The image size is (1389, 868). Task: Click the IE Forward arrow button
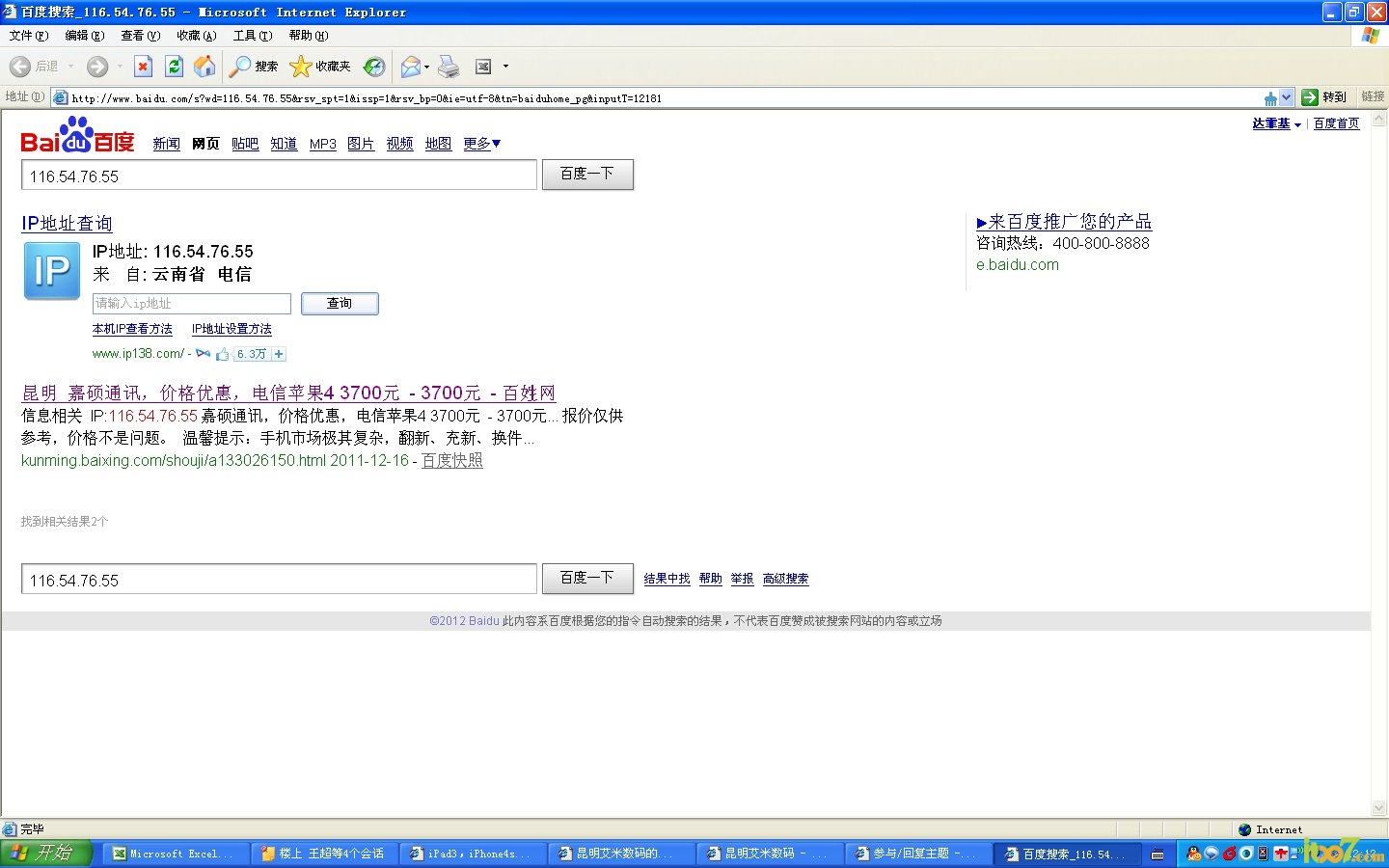97,67
